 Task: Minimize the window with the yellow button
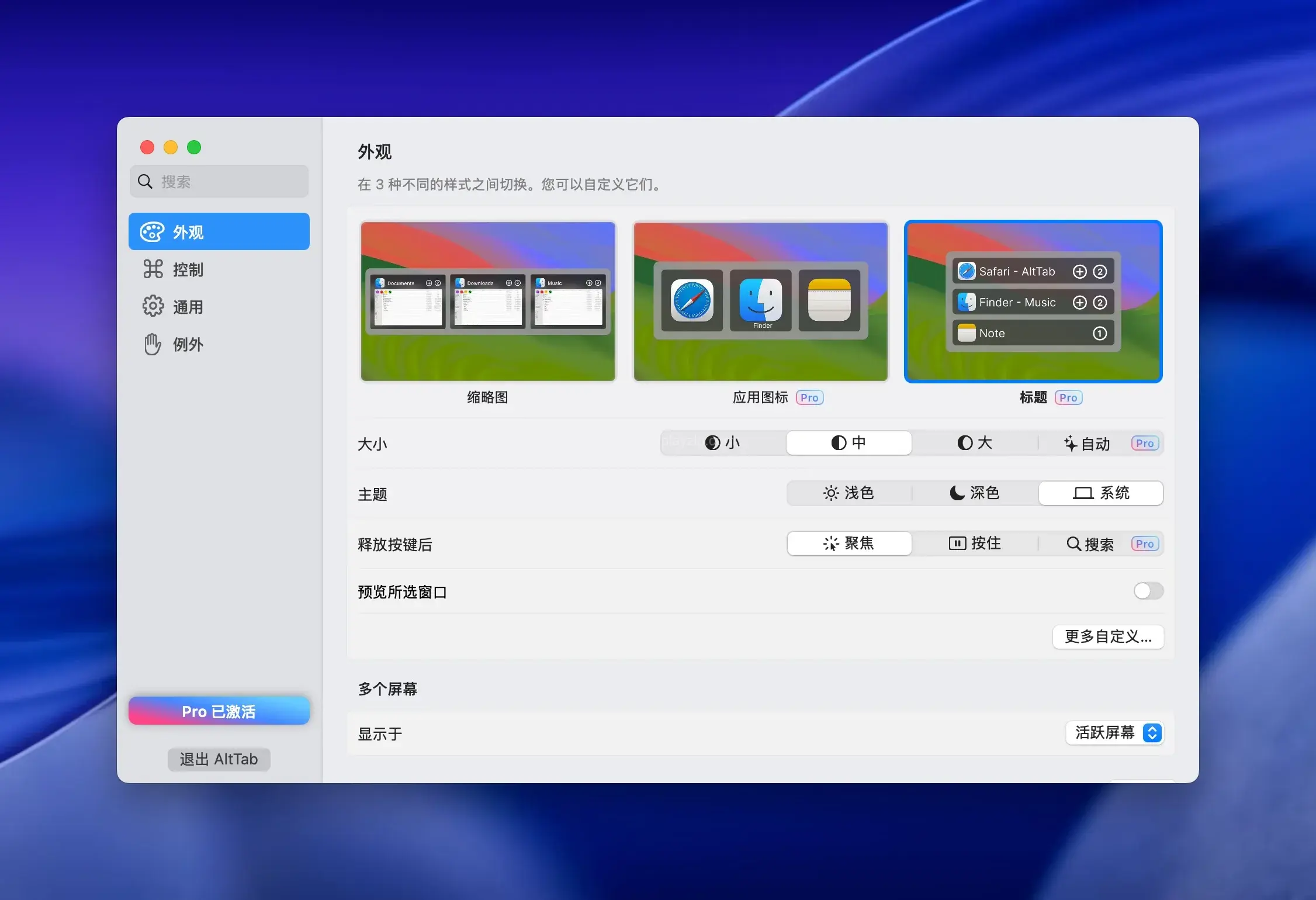pos(171,147)
